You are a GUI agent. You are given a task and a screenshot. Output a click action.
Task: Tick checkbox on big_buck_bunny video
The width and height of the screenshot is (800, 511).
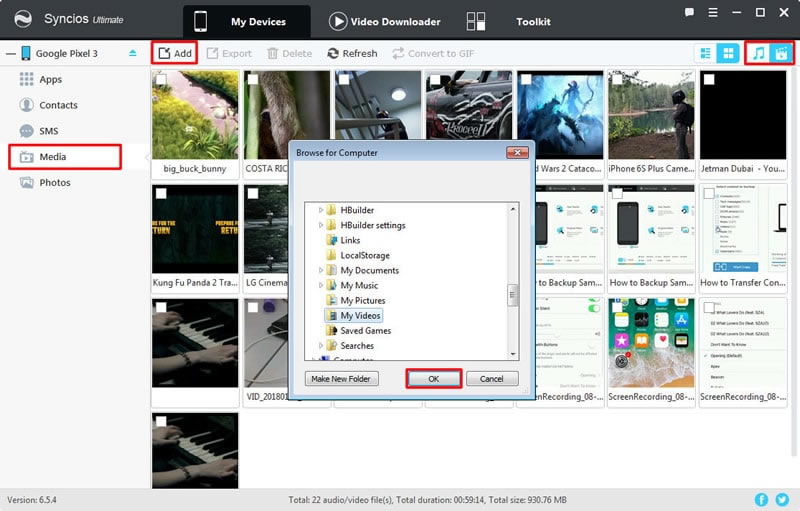161,79
